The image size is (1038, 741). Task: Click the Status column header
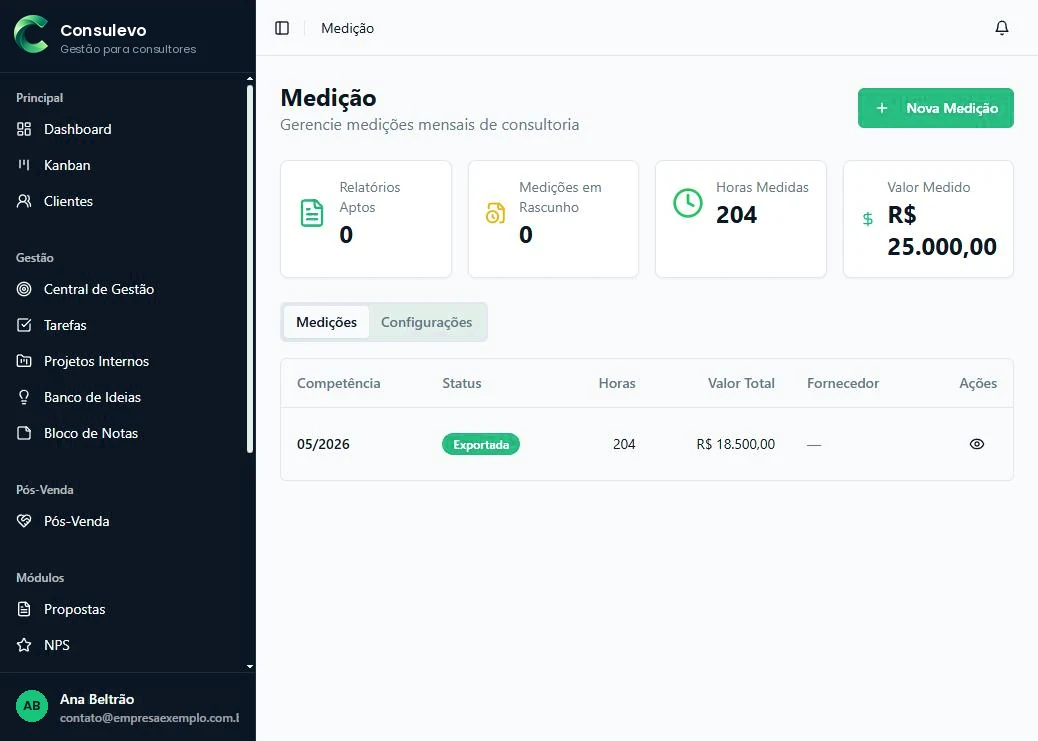(461, 383)
